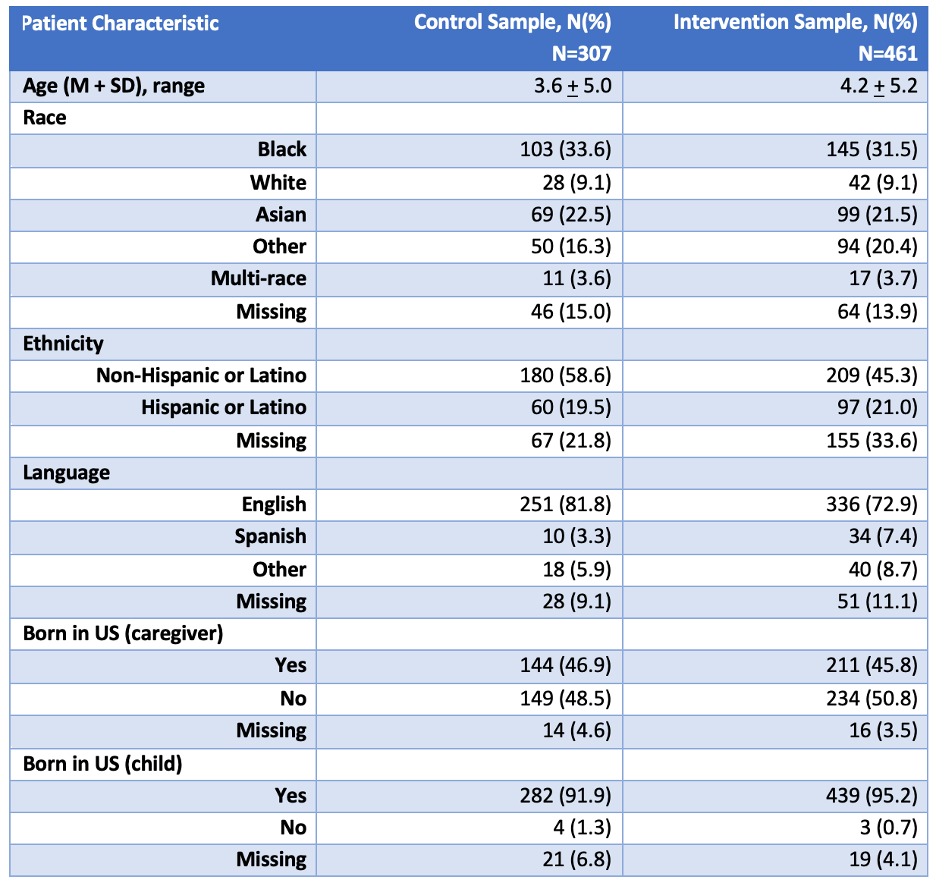
Task: Select the cell "209 (45.3)"
Action: coord(872,376)
